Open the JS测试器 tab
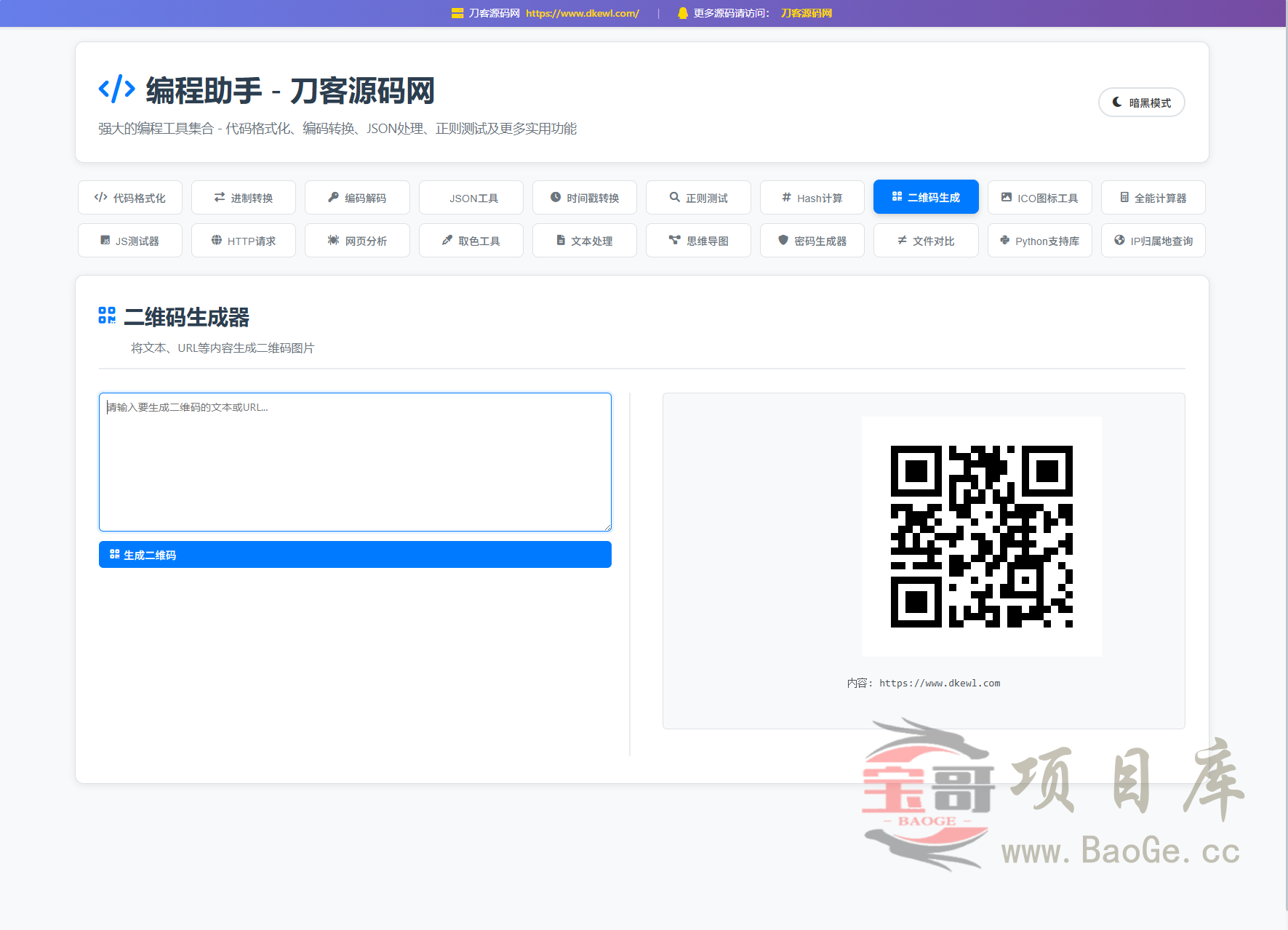1288x930 pixels. [x=130, y=241]
